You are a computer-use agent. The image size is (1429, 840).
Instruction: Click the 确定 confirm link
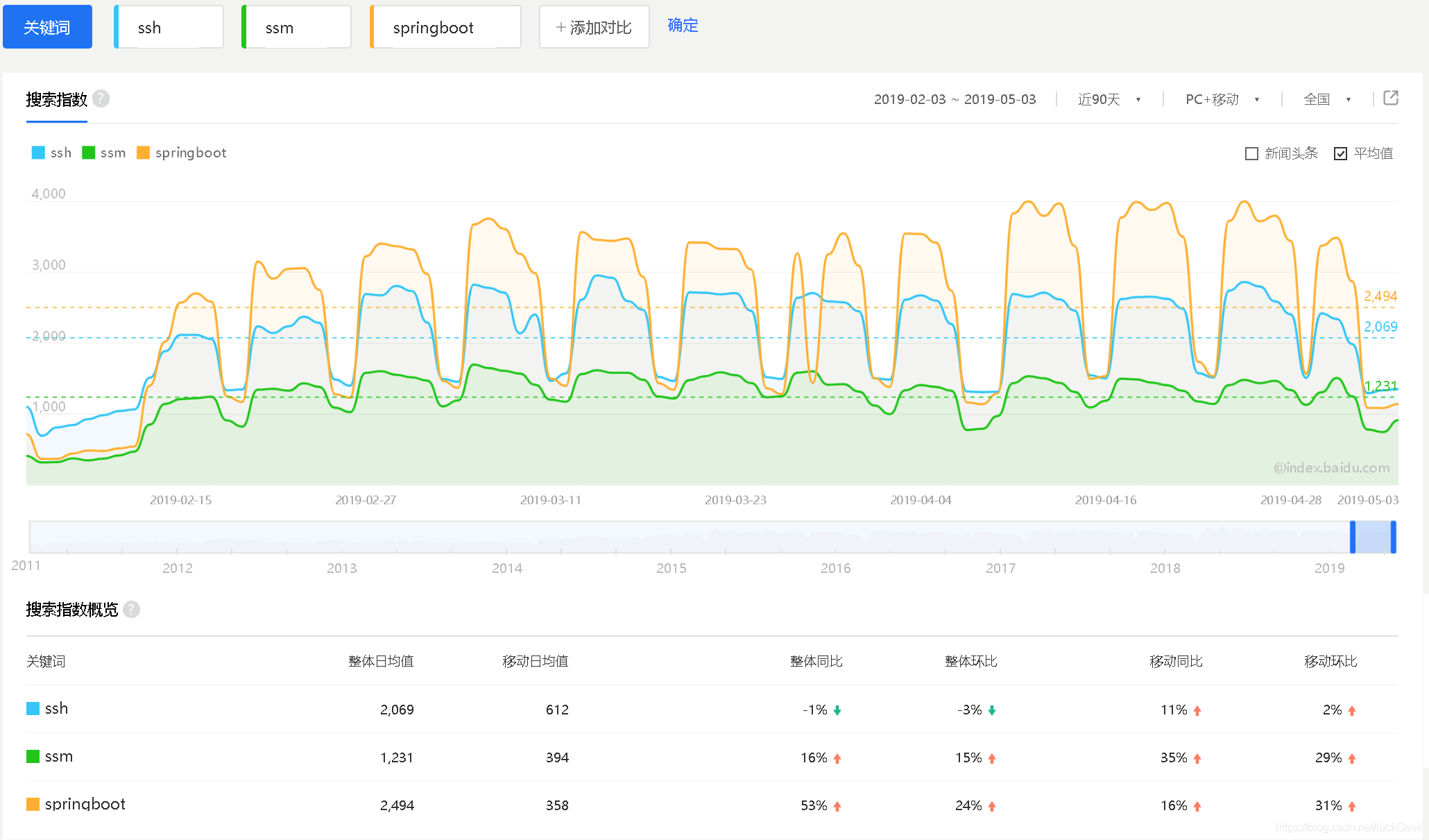[683, 25]
